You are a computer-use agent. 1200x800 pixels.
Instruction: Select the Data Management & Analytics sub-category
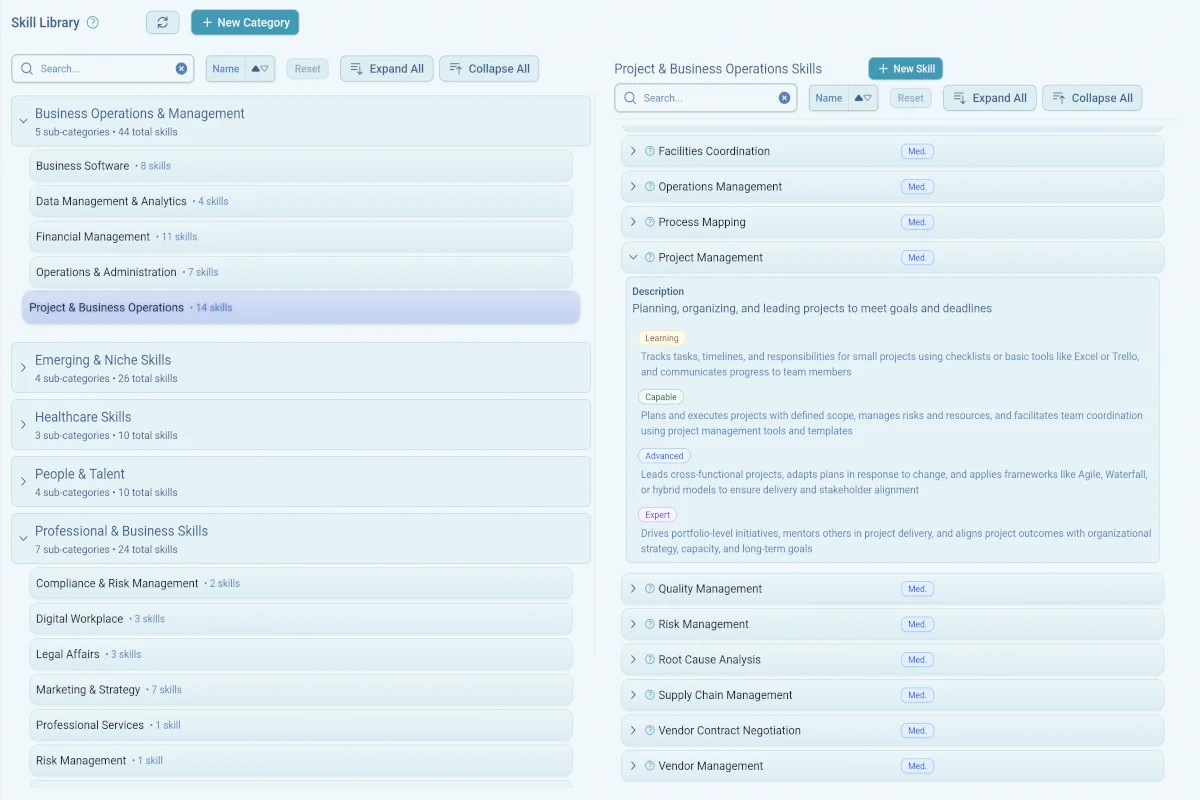(301, 201)
